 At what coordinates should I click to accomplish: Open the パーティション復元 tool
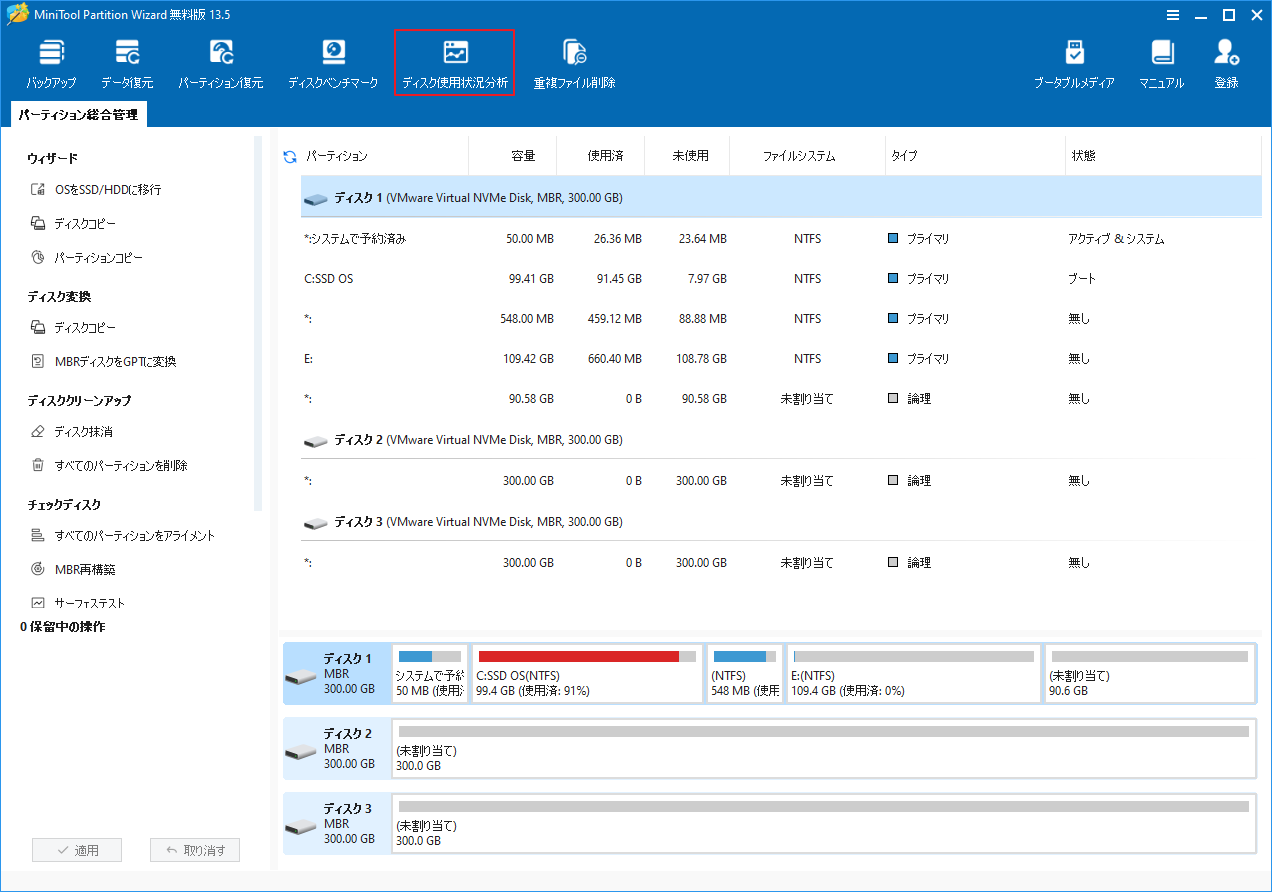pyautogui.click(x=220, y=60)
